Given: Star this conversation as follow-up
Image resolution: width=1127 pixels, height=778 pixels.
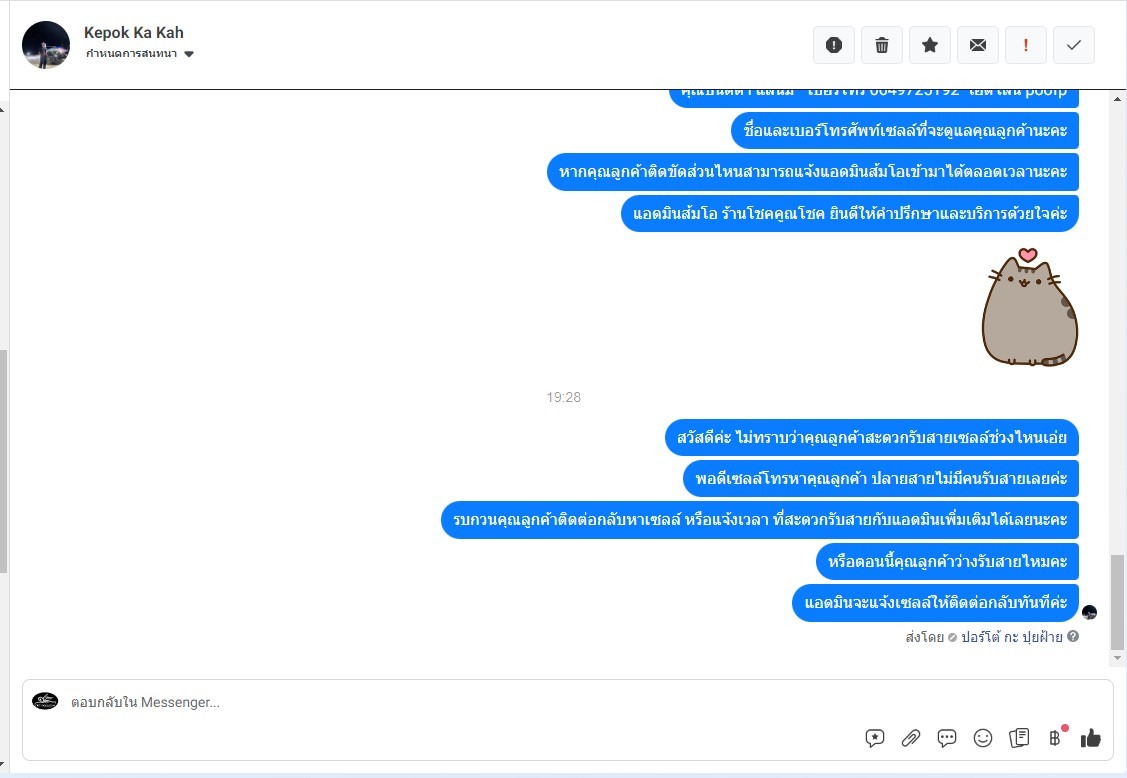Looking at the screenshot, I should pyautogui.click(x=930, y=45).
